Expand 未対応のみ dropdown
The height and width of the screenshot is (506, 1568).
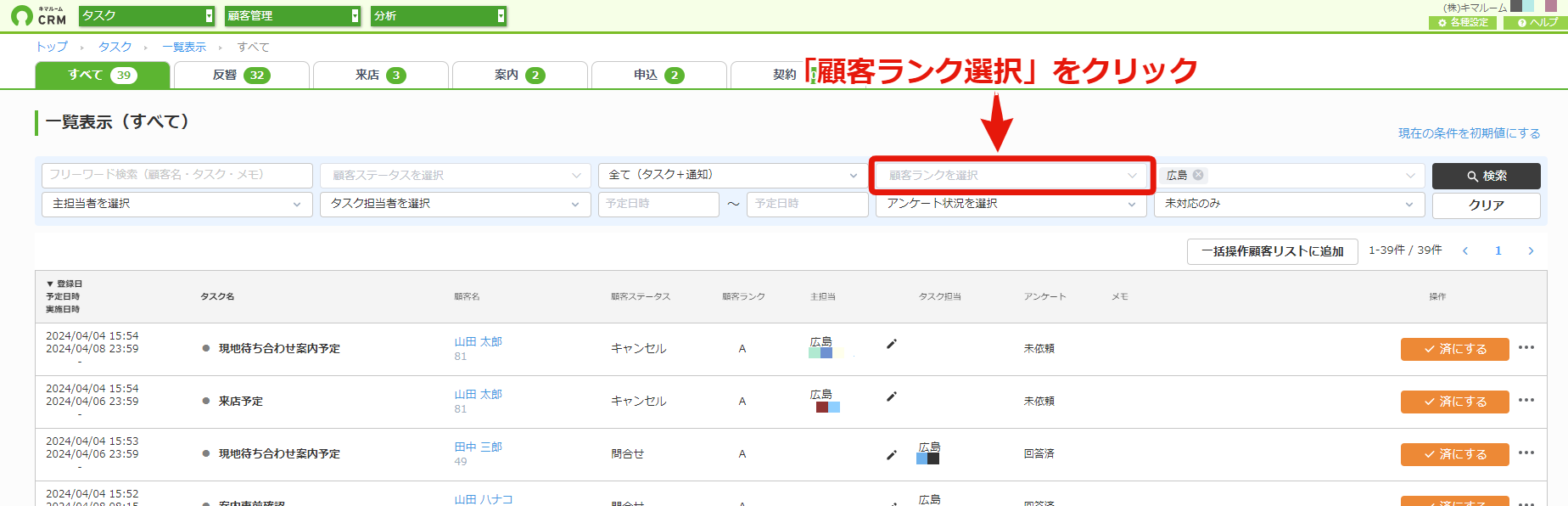(x=1290, y=204)
